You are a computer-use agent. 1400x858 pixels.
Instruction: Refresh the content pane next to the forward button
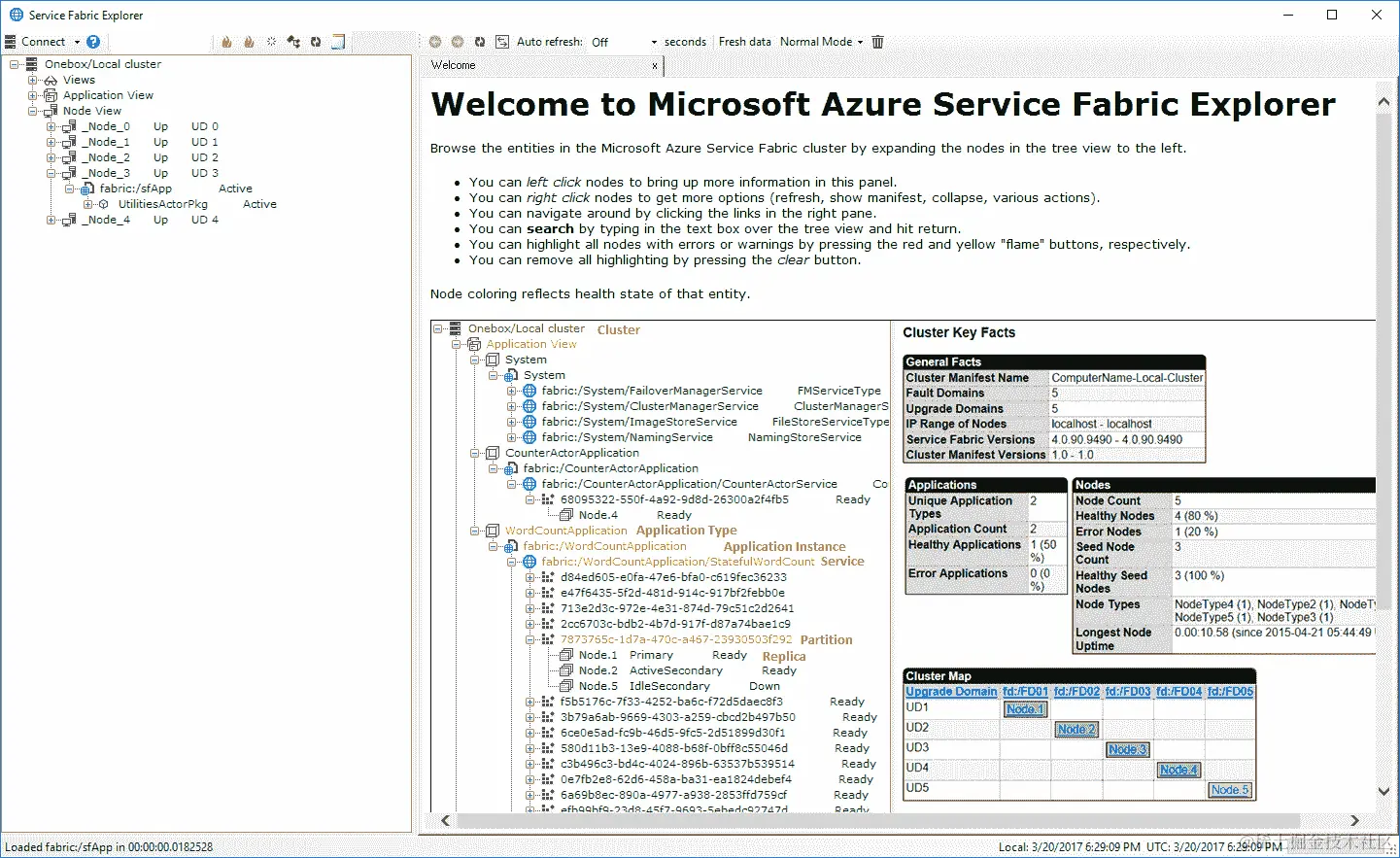pos(480,42)
